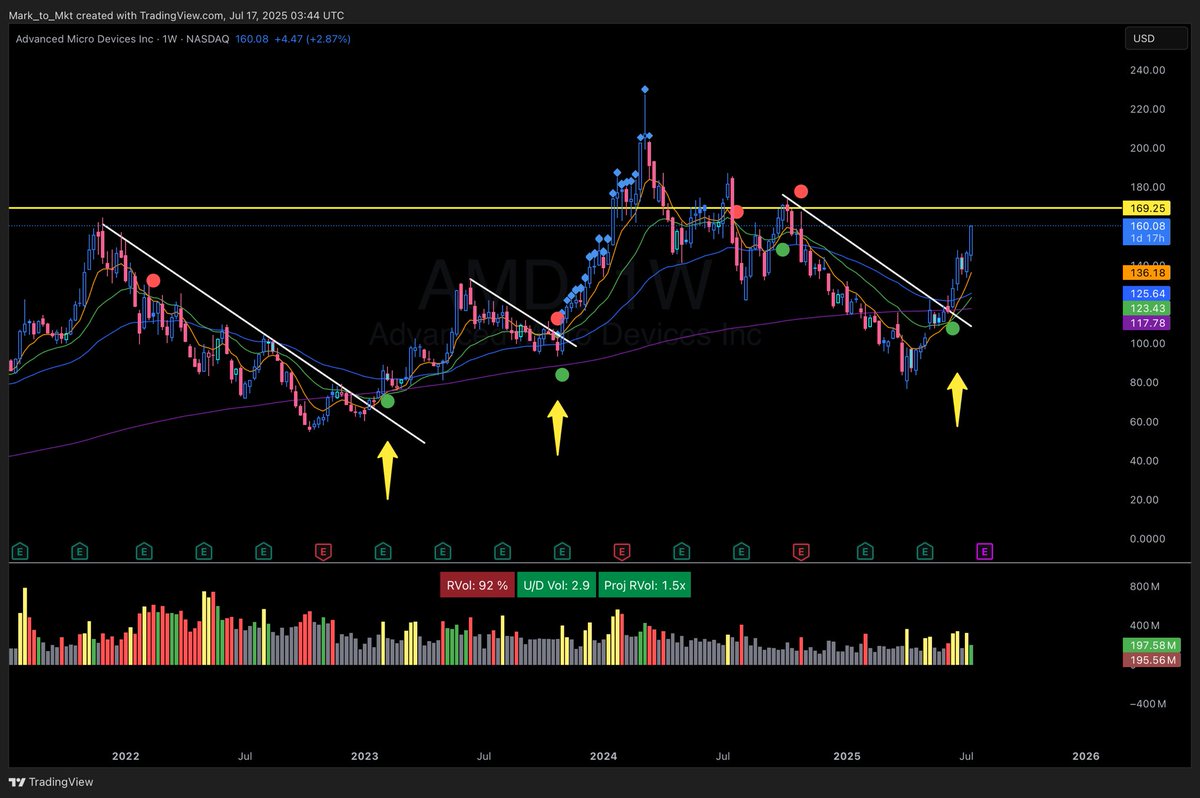Click the Proj RVol: 1.5x label
Image resolution: width=1200 pixels, height=798 pixels.
[644, 585]
